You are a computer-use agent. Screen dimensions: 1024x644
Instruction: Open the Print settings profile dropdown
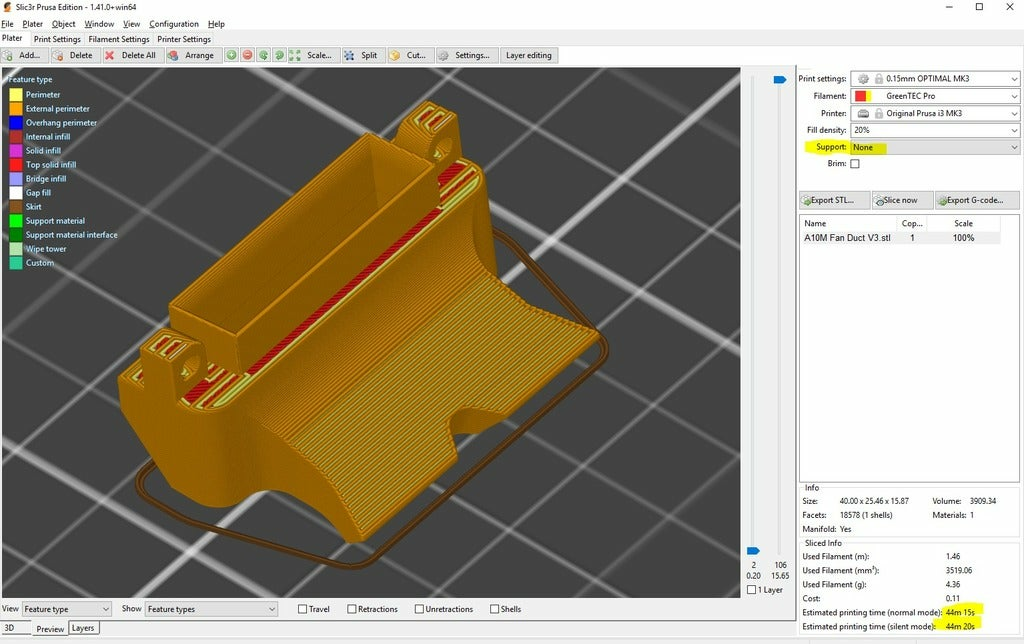tap(934, 78)
